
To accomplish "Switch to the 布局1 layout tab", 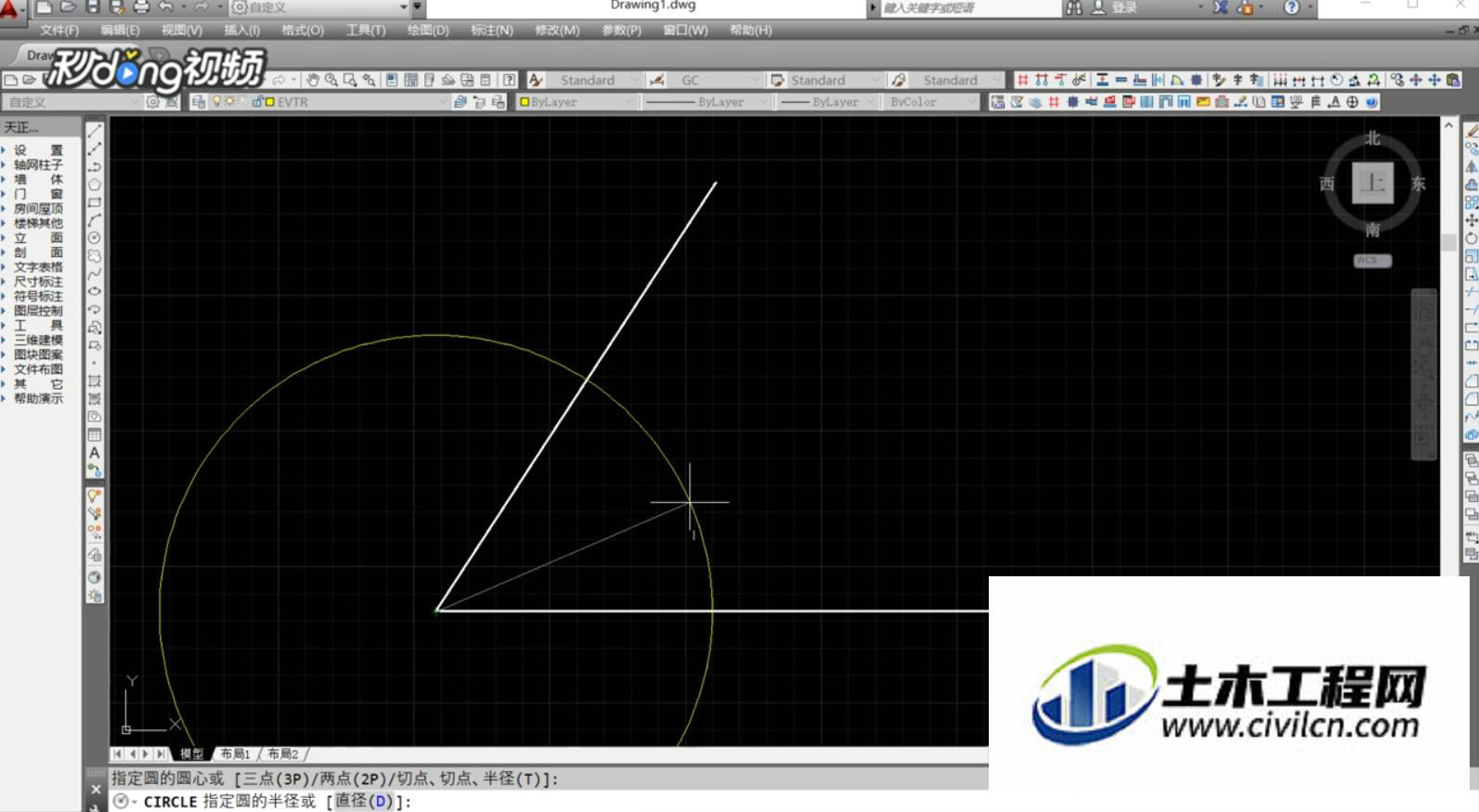I will coord(236,754).
